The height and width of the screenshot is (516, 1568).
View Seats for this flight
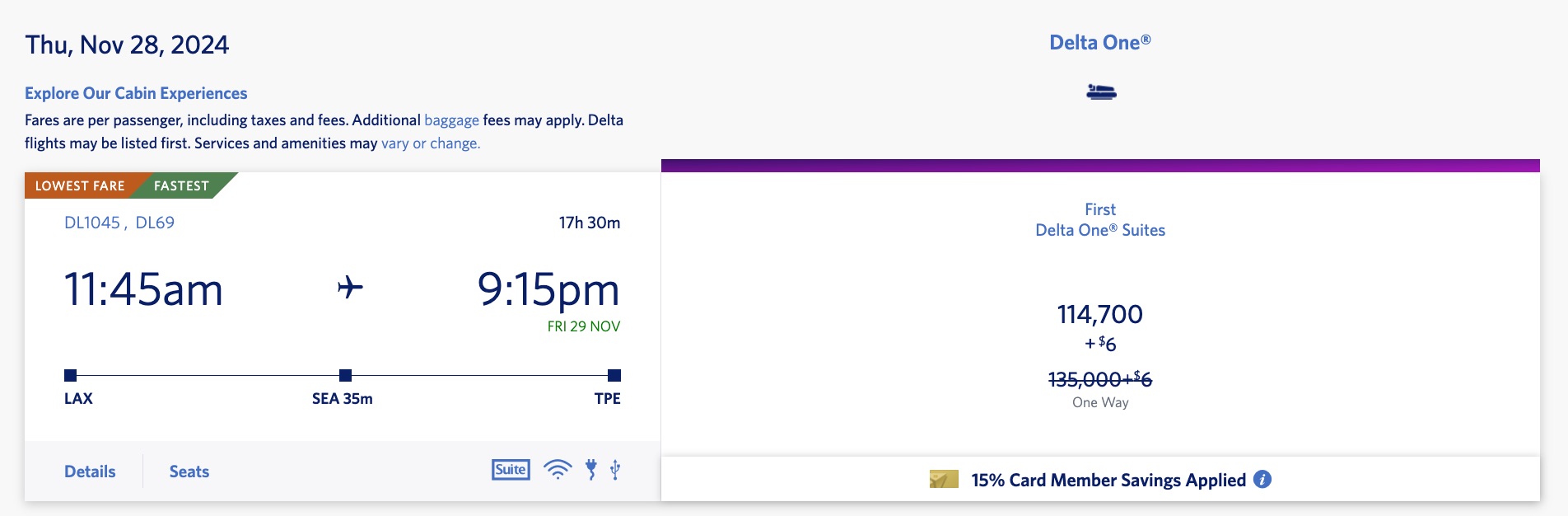[189, 471]
